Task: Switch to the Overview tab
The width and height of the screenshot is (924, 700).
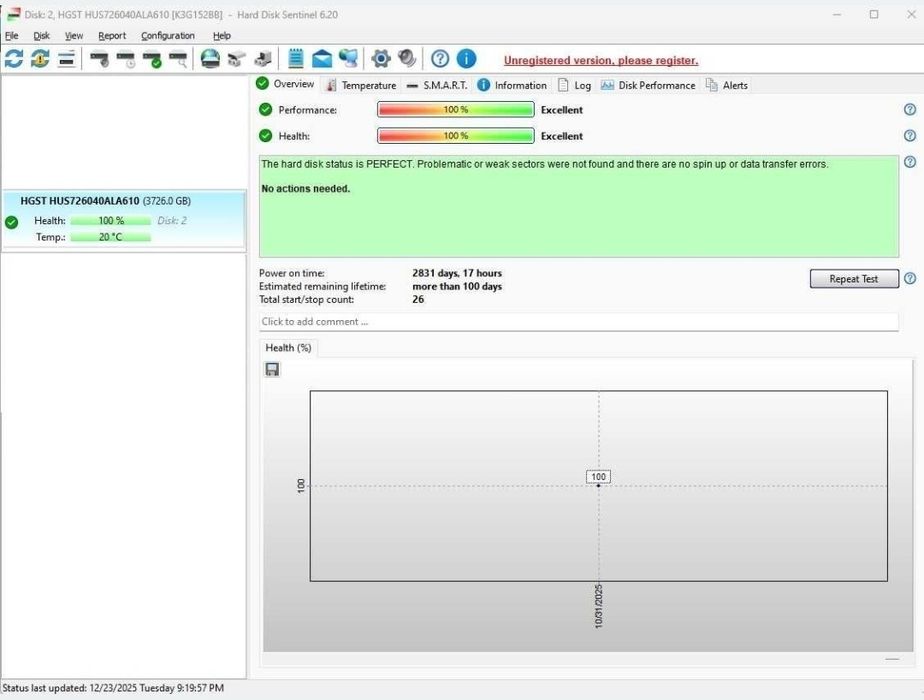Action: 285,84
